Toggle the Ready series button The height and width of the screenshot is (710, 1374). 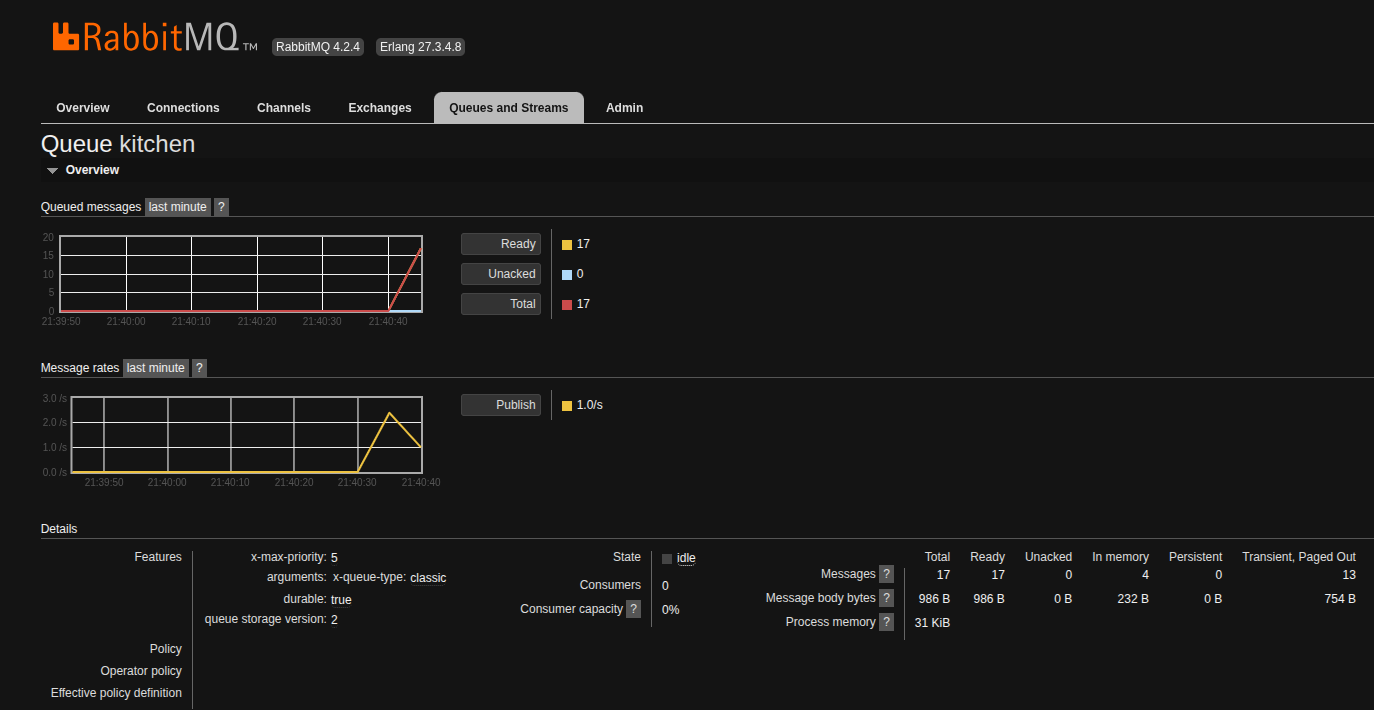501,244
